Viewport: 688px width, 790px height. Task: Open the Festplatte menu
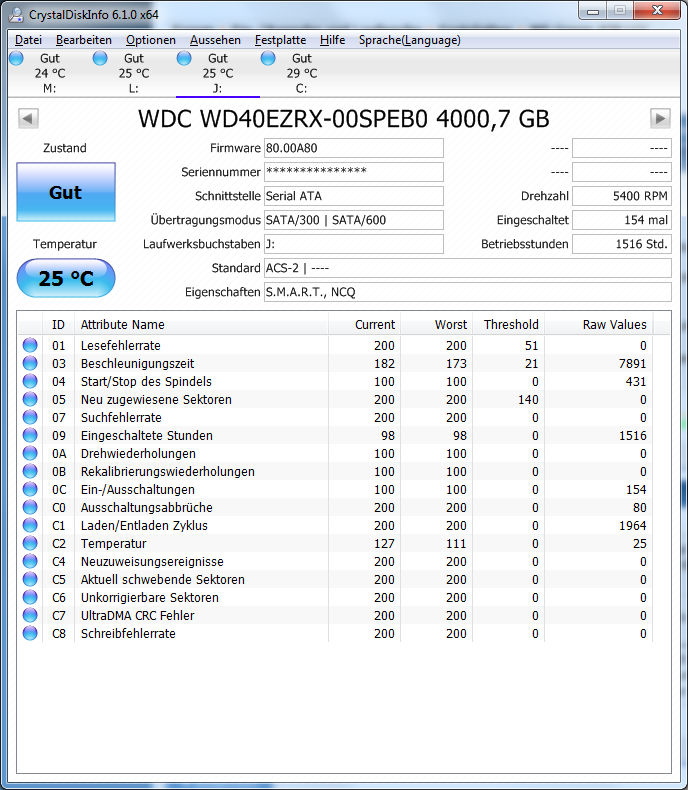tap(280, 40)
